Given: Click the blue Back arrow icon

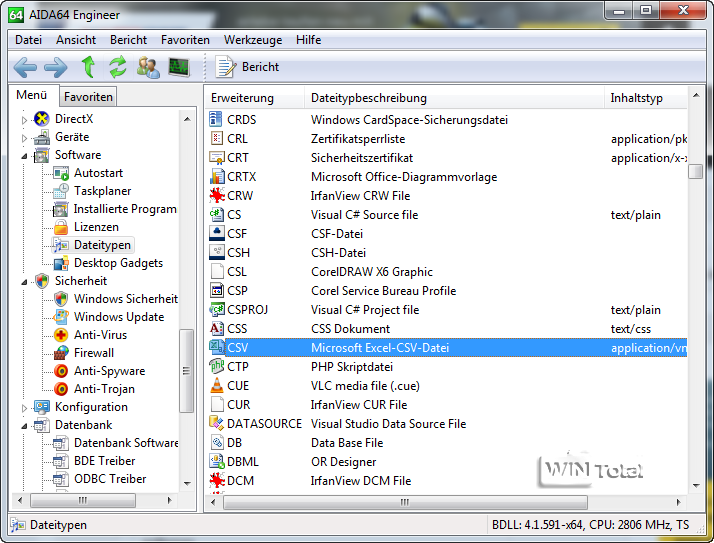Looking at the screenshot, I should [x=26, y=67].
